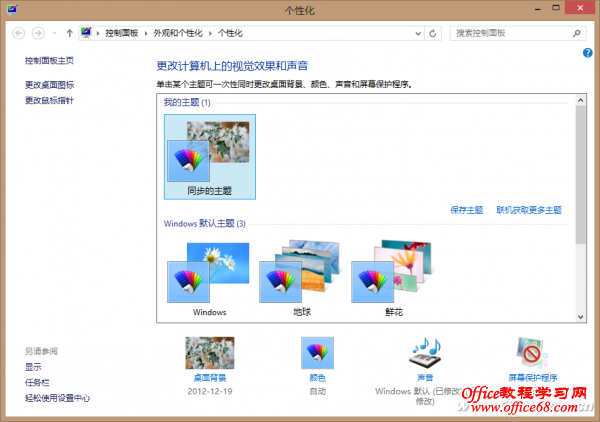This screenshot has width=600, height=422.
Task: Refresh the control panel page
Action: point(433,33)
